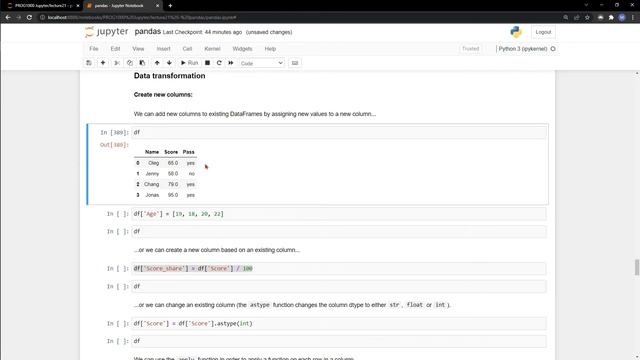The image size is (640, 360).
Task: Click the 'Jonas' cell in the table
Action: click(152, 195)
